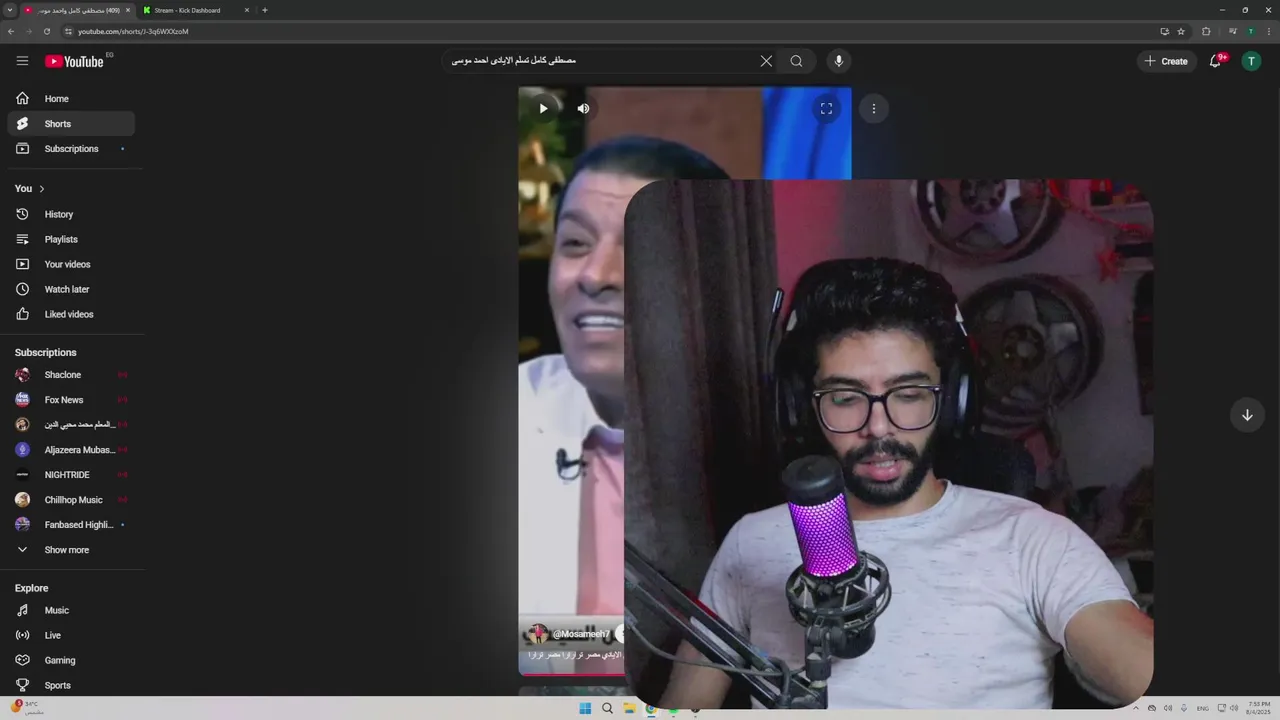Open the taskbar clock and date
The width and height of the screenshot is (1280, 720).
(x=1258, y=708)
